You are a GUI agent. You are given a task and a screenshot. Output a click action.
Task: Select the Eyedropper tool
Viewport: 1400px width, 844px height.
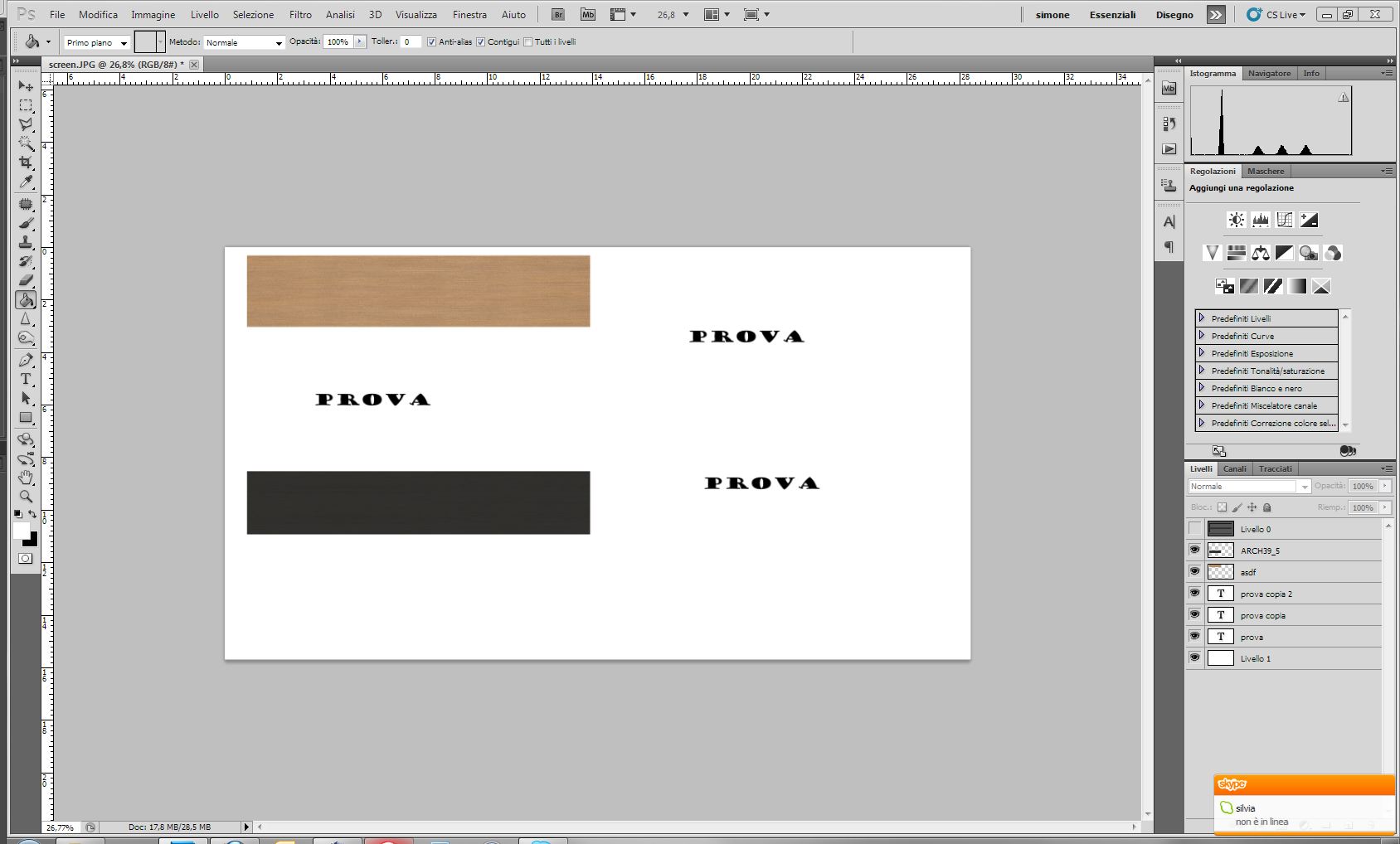click(x=26, y=182)
